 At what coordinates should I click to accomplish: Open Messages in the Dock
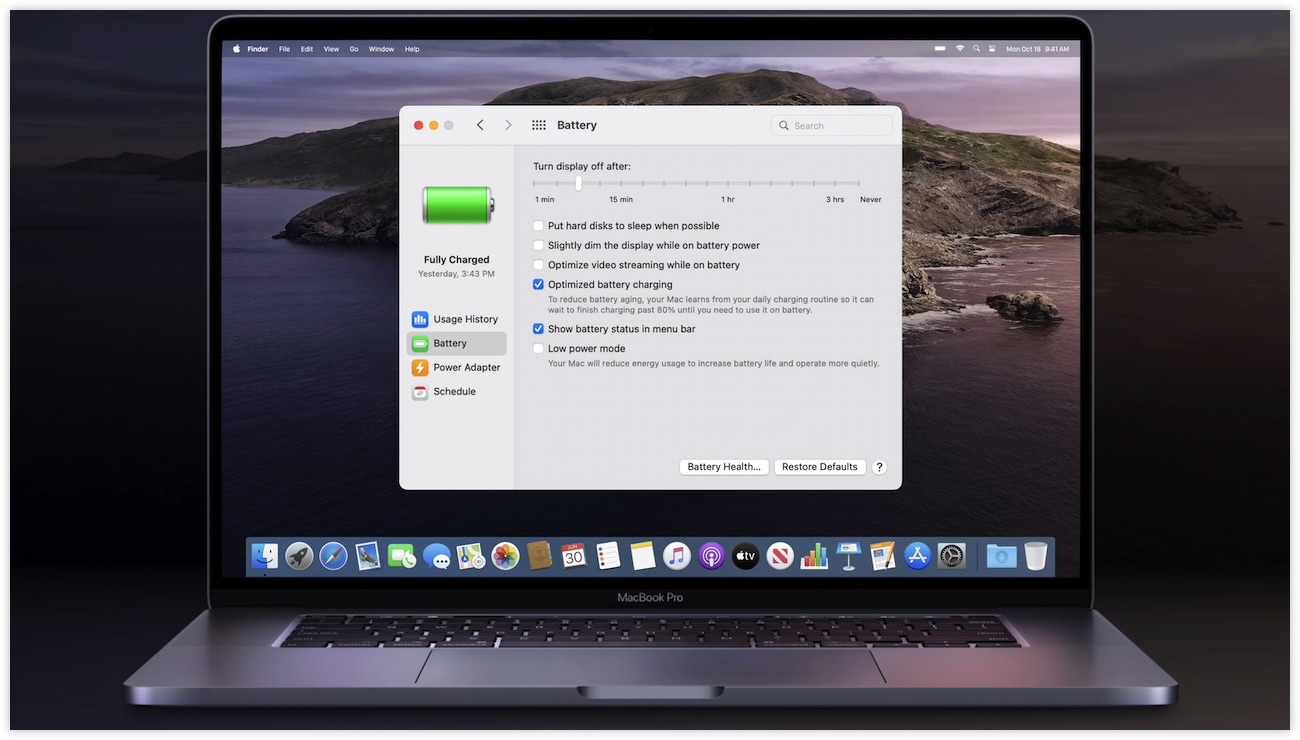[x=437, y=556]
